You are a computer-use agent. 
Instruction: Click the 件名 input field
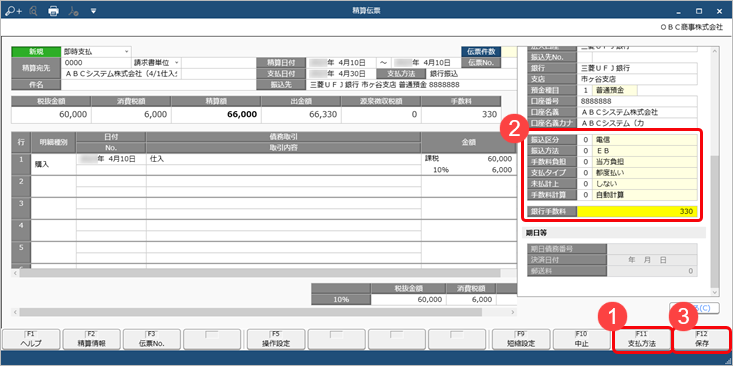click(158, 85)
